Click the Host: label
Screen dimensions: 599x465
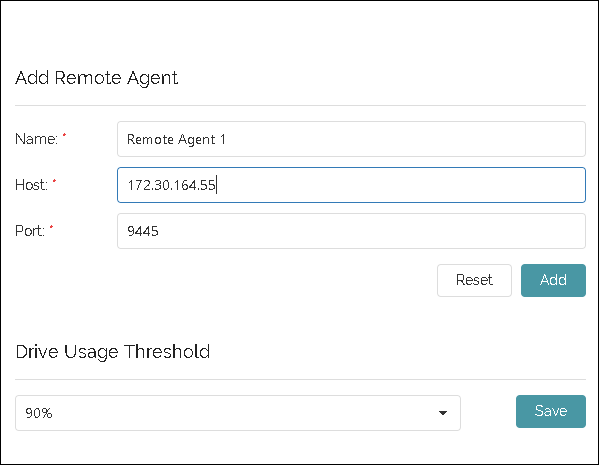(x=31, y=185)
